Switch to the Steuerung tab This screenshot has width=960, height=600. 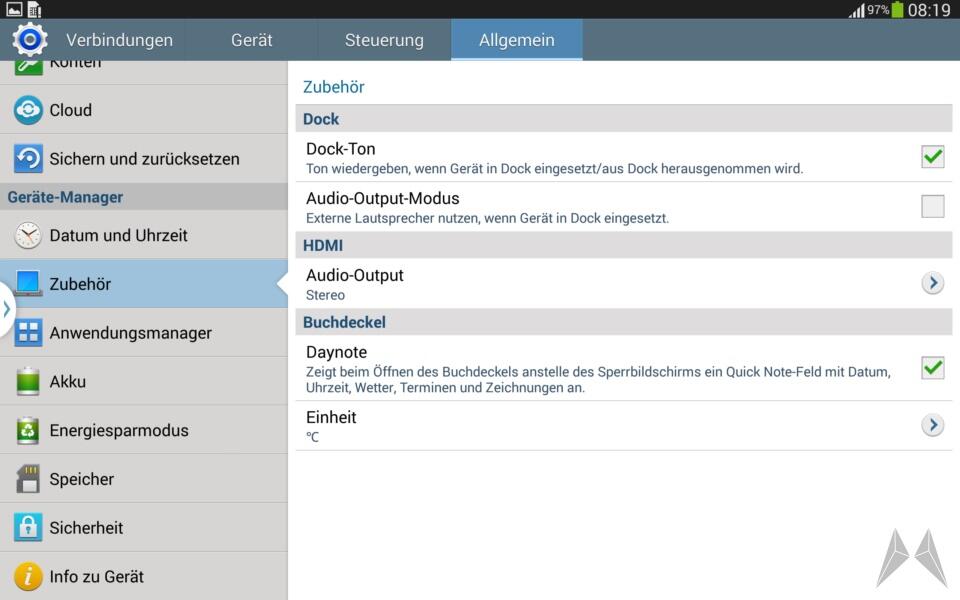click(384, 40)
